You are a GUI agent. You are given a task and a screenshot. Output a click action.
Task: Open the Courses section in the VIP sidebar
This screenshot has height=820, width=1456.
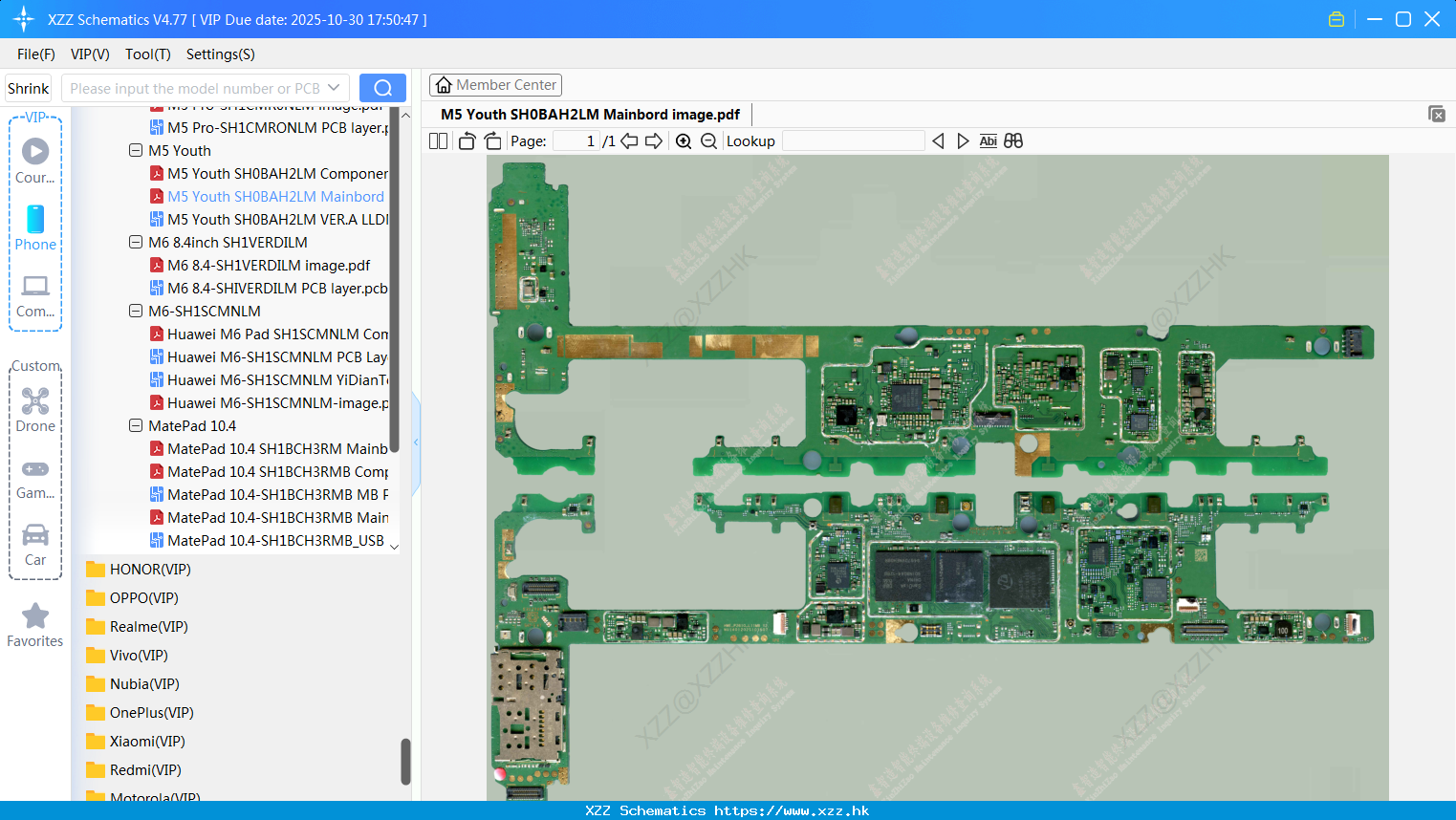pyautogui.click(x=35, y=161)
